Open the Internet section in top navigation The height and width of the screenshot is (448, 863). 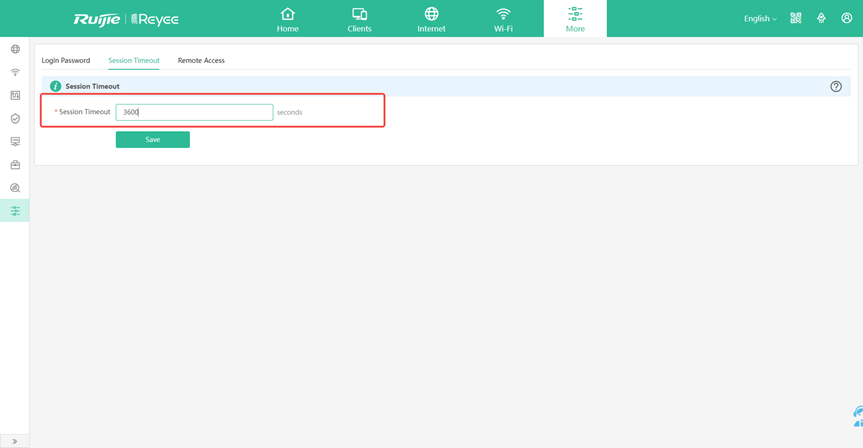[x=432, y=19]
